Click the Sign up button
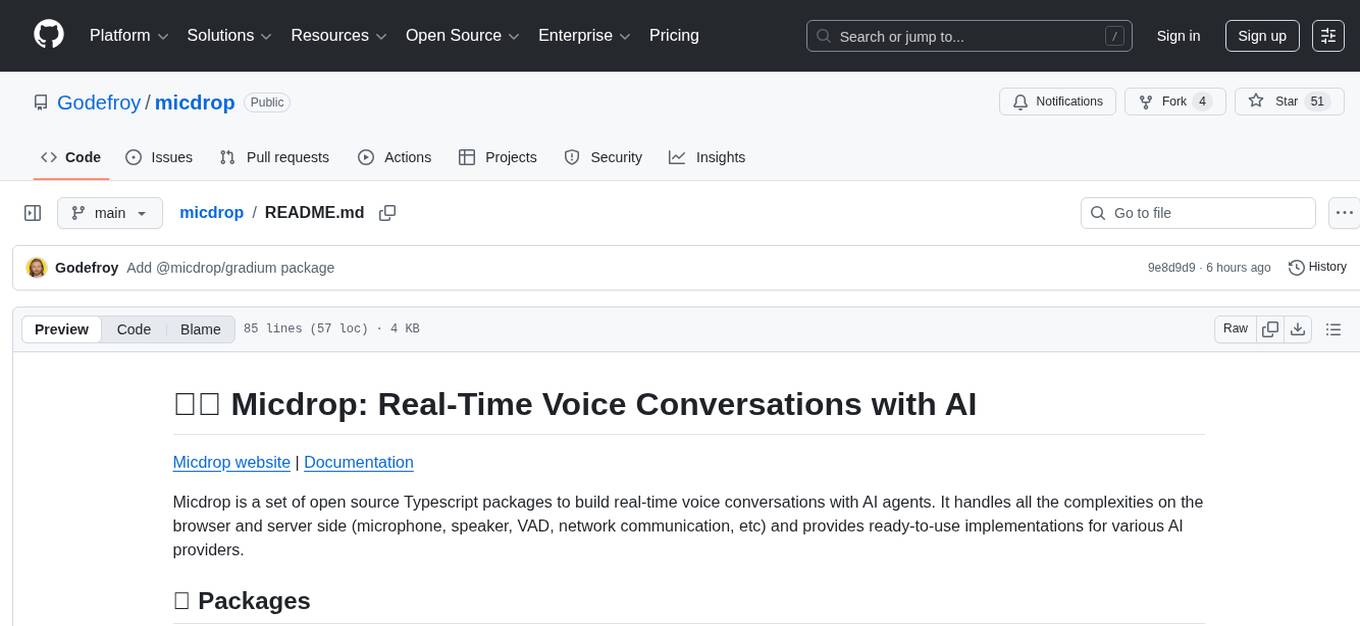Viewport: 1360px width, 626px height. point(1262,36)
